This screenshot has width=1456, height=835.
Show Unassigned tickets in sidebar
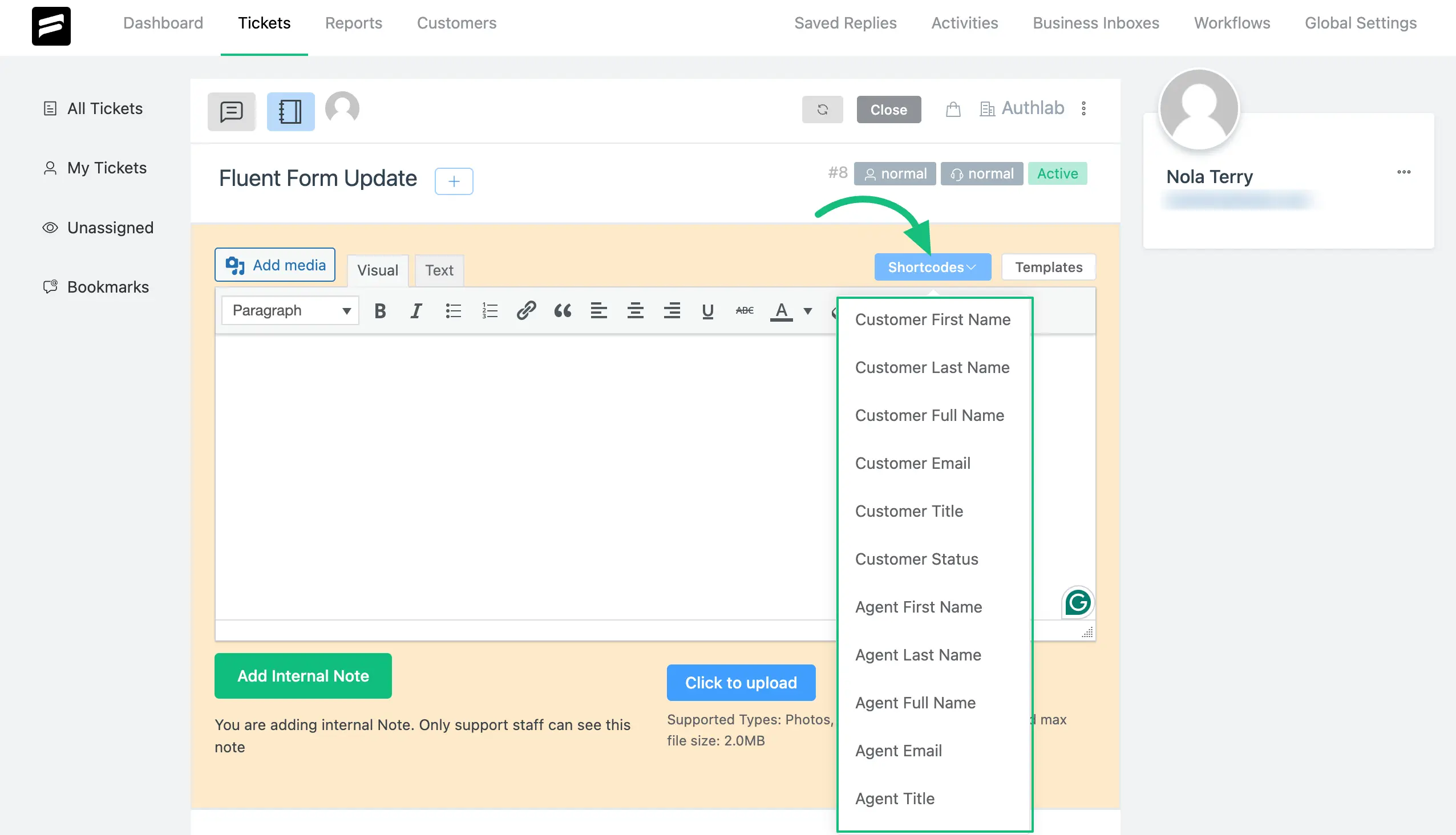click(x=98, y=228)
